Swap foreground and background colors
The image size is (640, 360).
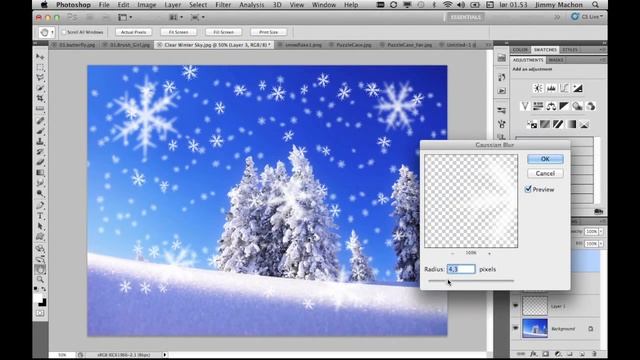pyautogui.click(x=44, y=289)
